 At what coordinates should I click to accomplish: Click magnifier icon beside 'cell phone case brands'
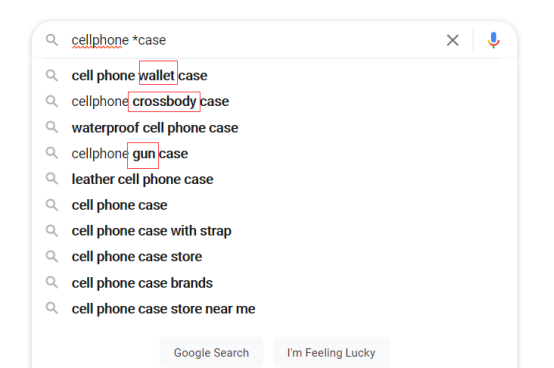[52, 282]
